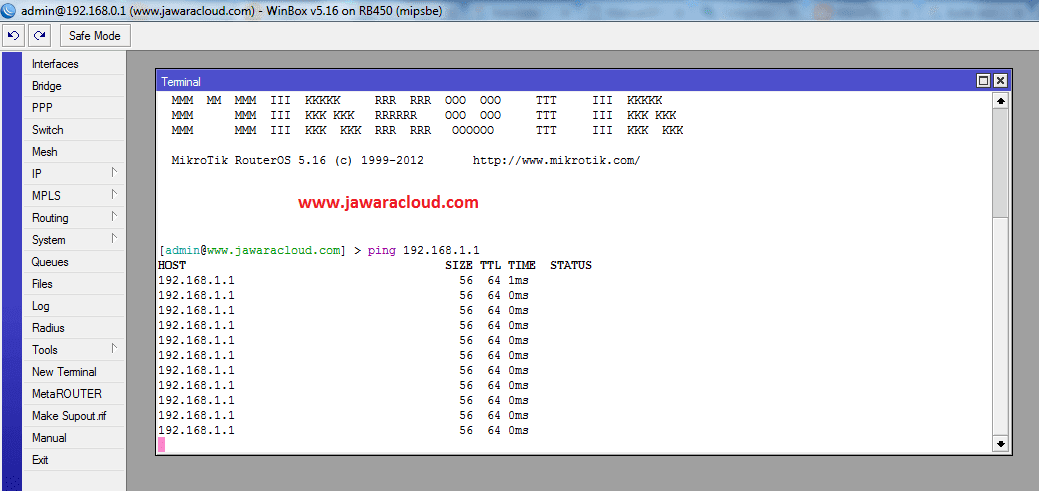Open the Interfaces menu
The width and height of the screenshot is (1039, 491).
[74, 64]
